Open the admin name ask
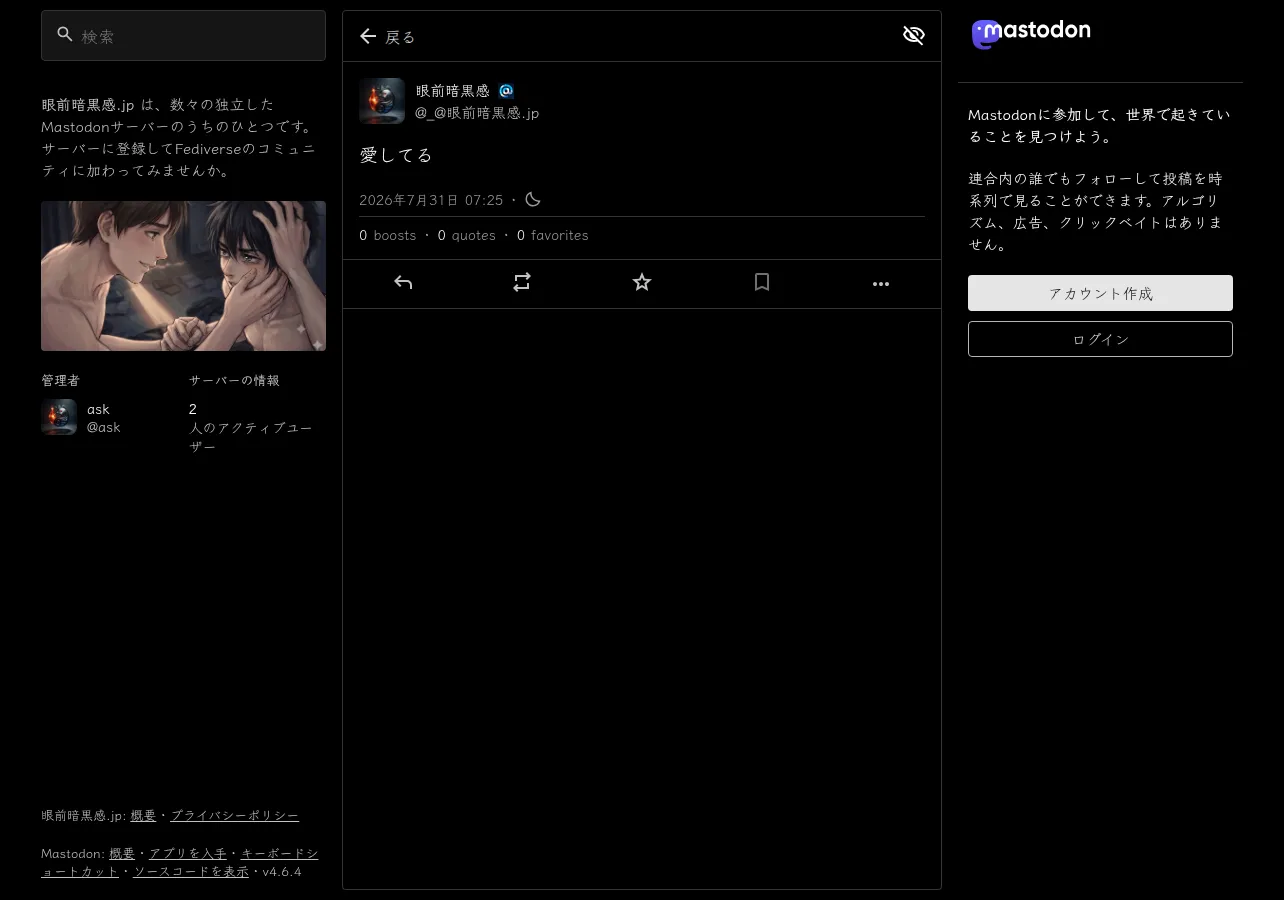The height and width of the screenshot is (900, 1284). pos(98,409)
